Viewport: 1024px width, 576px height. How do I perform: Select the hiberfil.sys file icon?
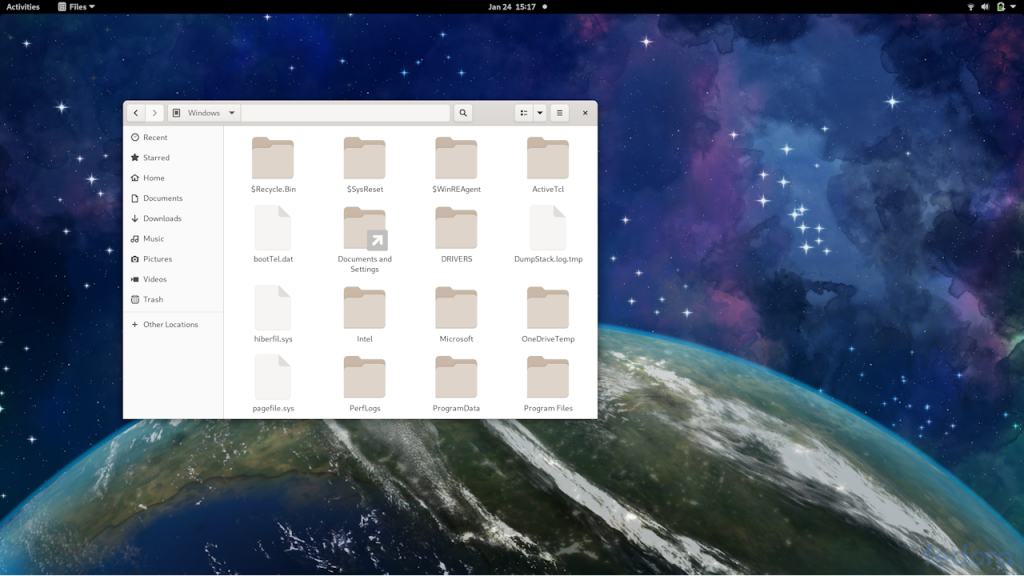273,308
